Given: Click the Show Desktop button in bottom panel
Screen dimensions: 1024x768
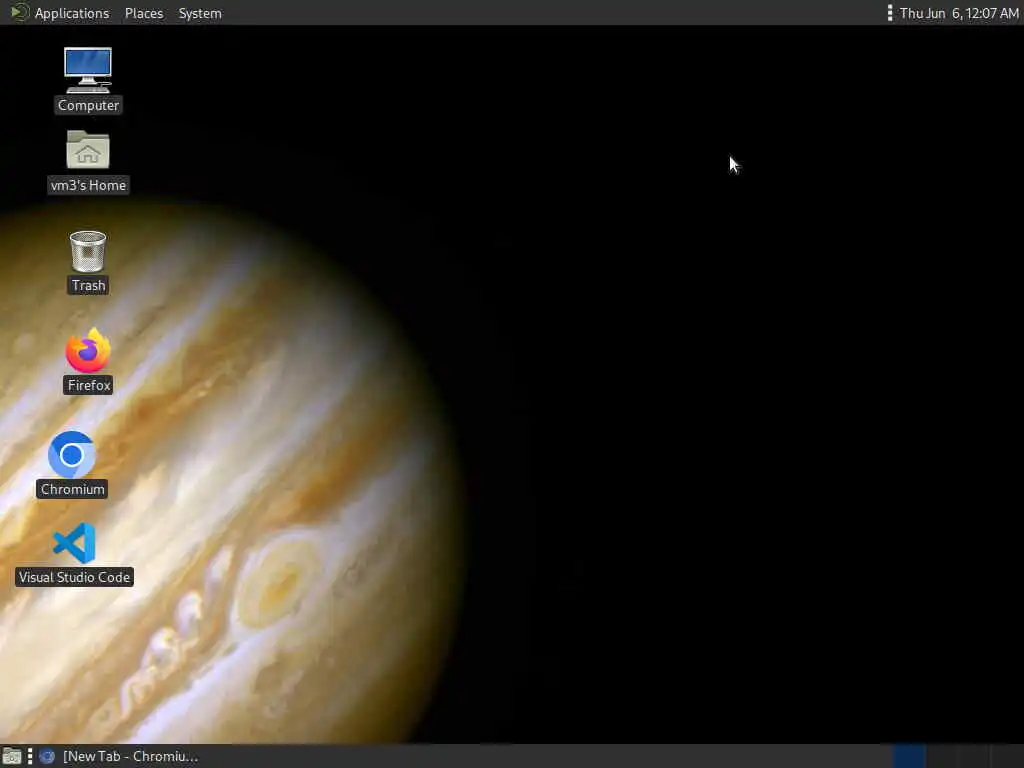Looking at the screenshot, I should 12,756.
